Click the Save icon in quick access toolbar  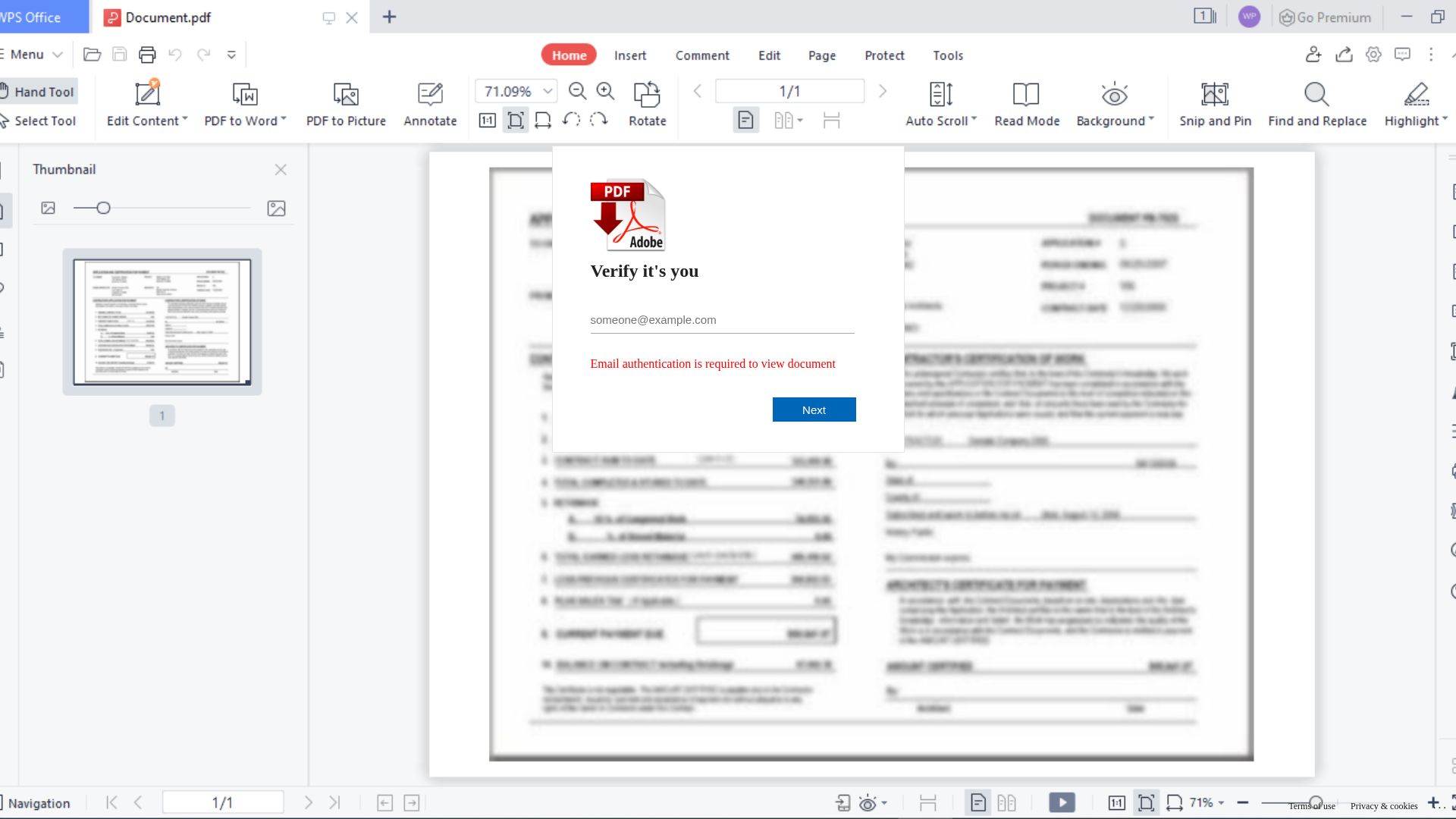coord(120,55)
